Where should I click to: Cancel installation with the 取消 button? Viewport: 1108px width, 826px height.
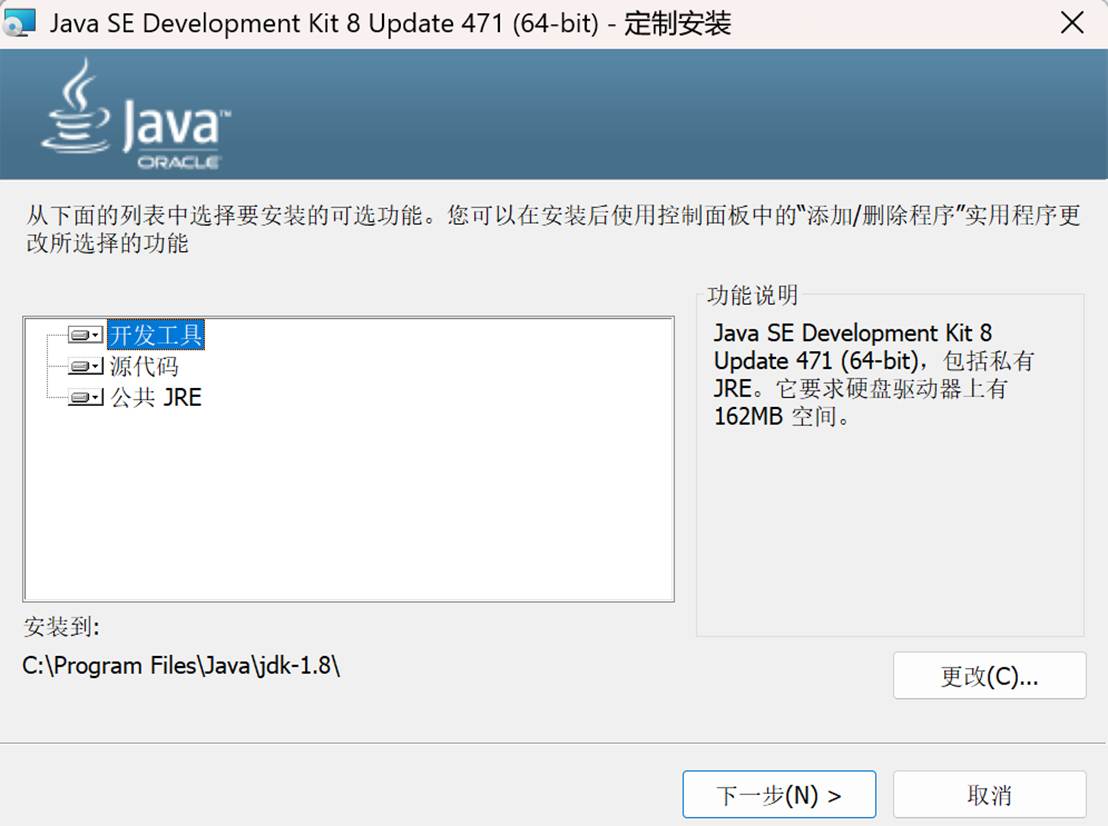point(989,795)
